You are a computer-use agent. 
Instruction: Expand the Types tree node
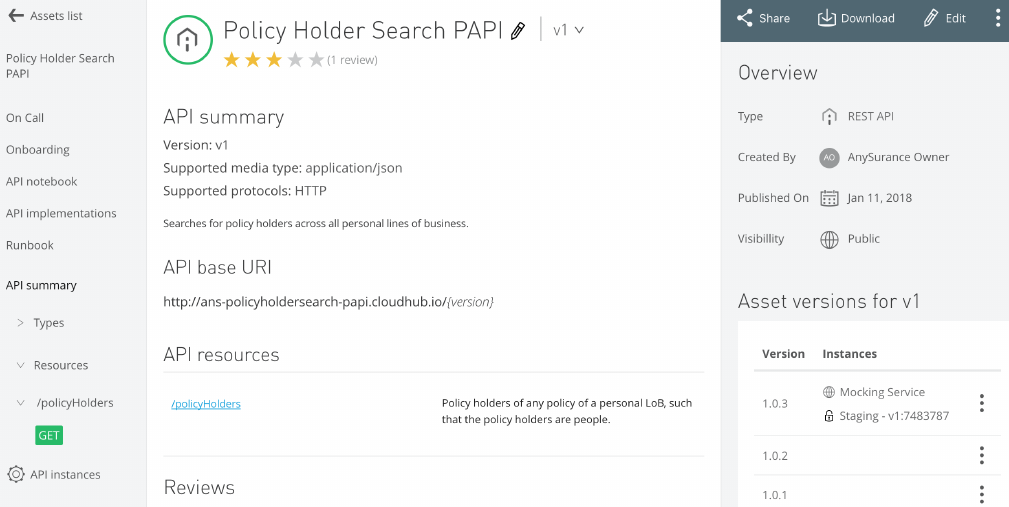click(x=21, y=323)
